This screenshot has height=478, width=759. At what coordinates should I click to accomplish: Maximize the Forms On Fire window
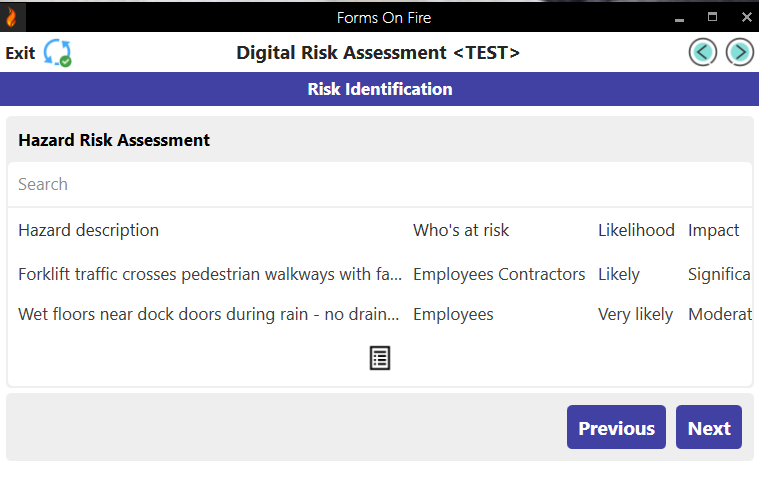pyautogui.click(x=712, y=17)
